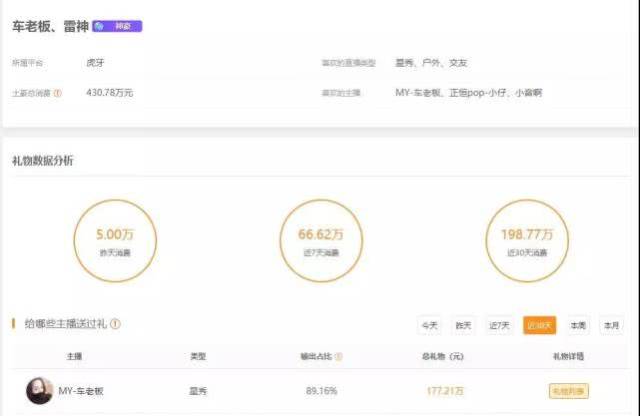Click the 给哪些主播送过礼 section title
The height and width of the screenshot is (416, 640).
tap(66, 324)
